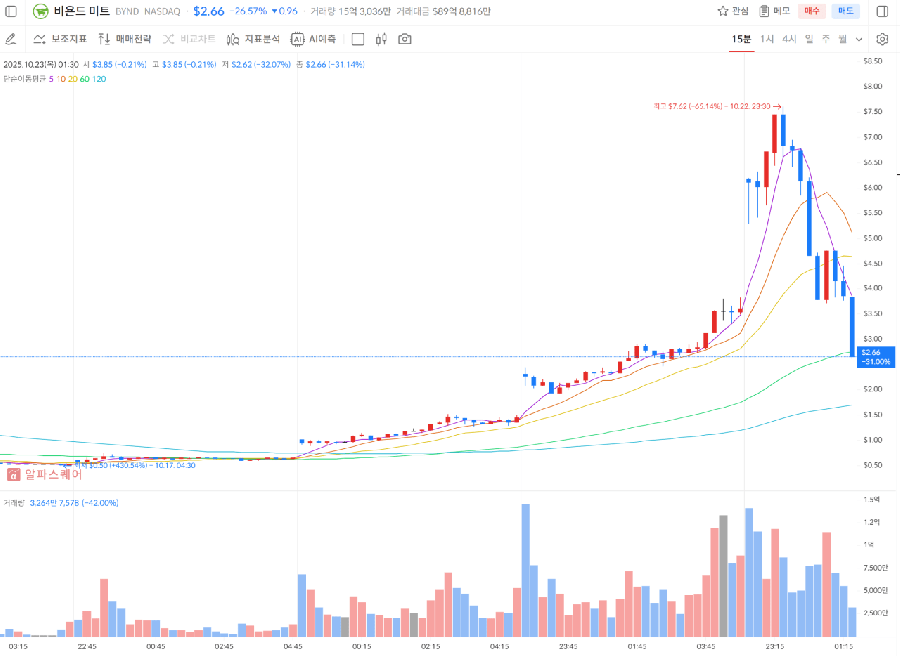Change chart type with candlestick icon
Viewport: 900px width, 656px height.
click(x=381, y=39)
